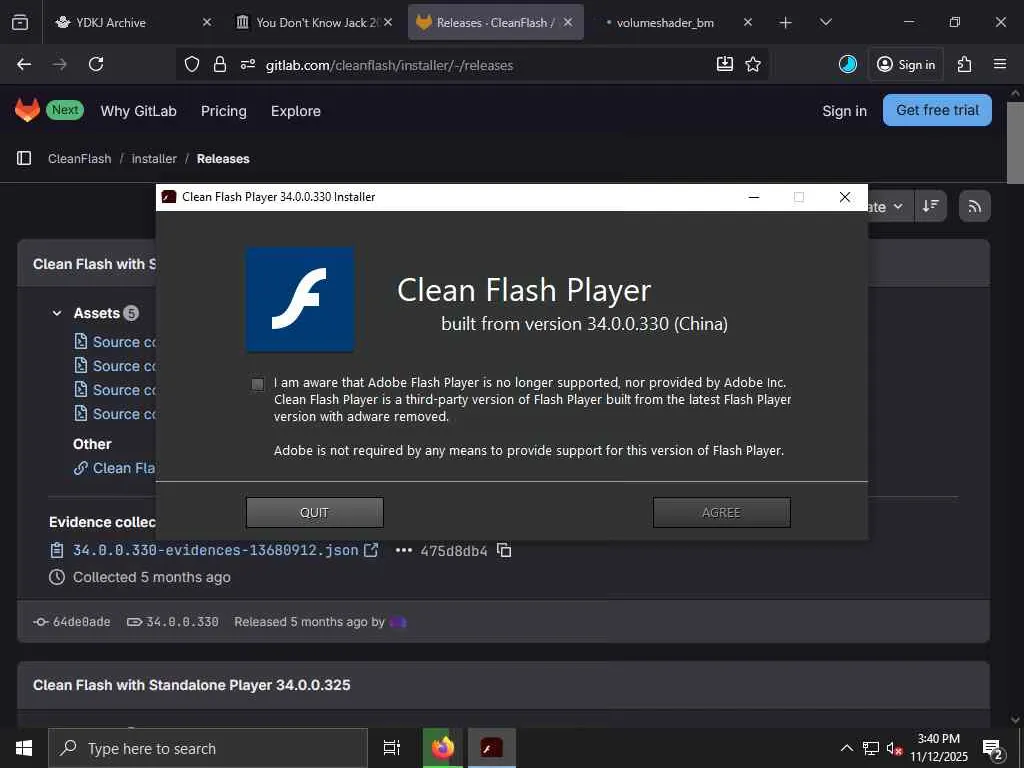
Task: Click the Flash Player logo in the installer
Action: tap(300, 299)
